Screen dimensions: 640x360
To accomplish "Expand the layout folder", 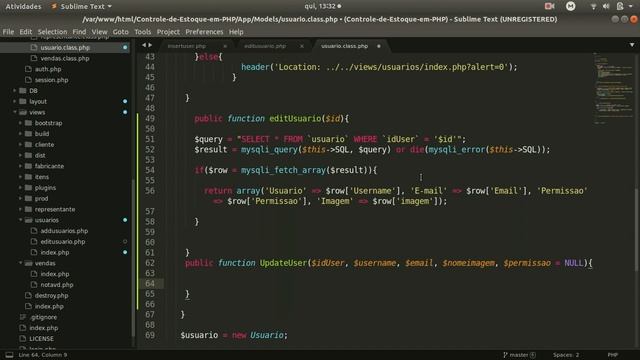I will pyautogui.click(x=14, y=101).
